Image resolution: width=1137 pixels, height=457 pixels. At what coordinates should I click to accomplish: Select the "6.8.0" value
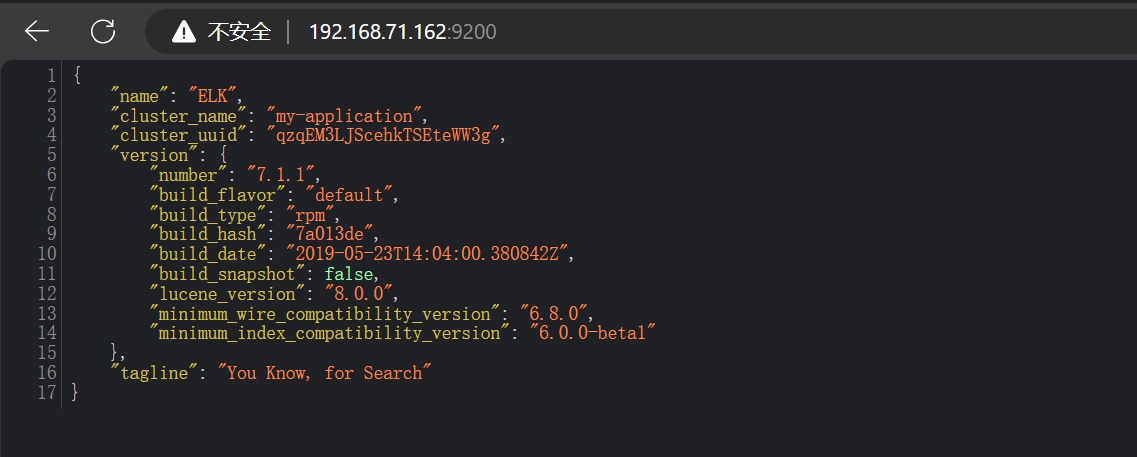[x=555, y=313]
